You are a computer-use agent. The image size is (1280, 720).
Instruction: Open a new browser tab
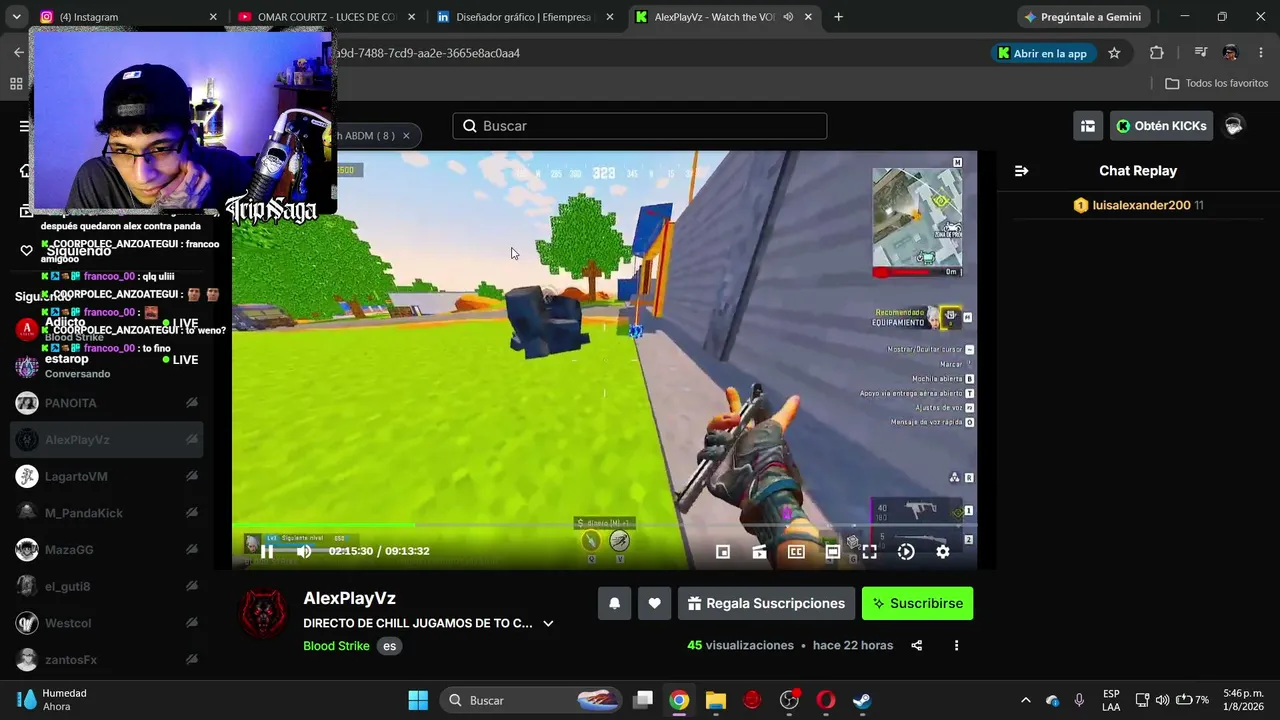838,17
